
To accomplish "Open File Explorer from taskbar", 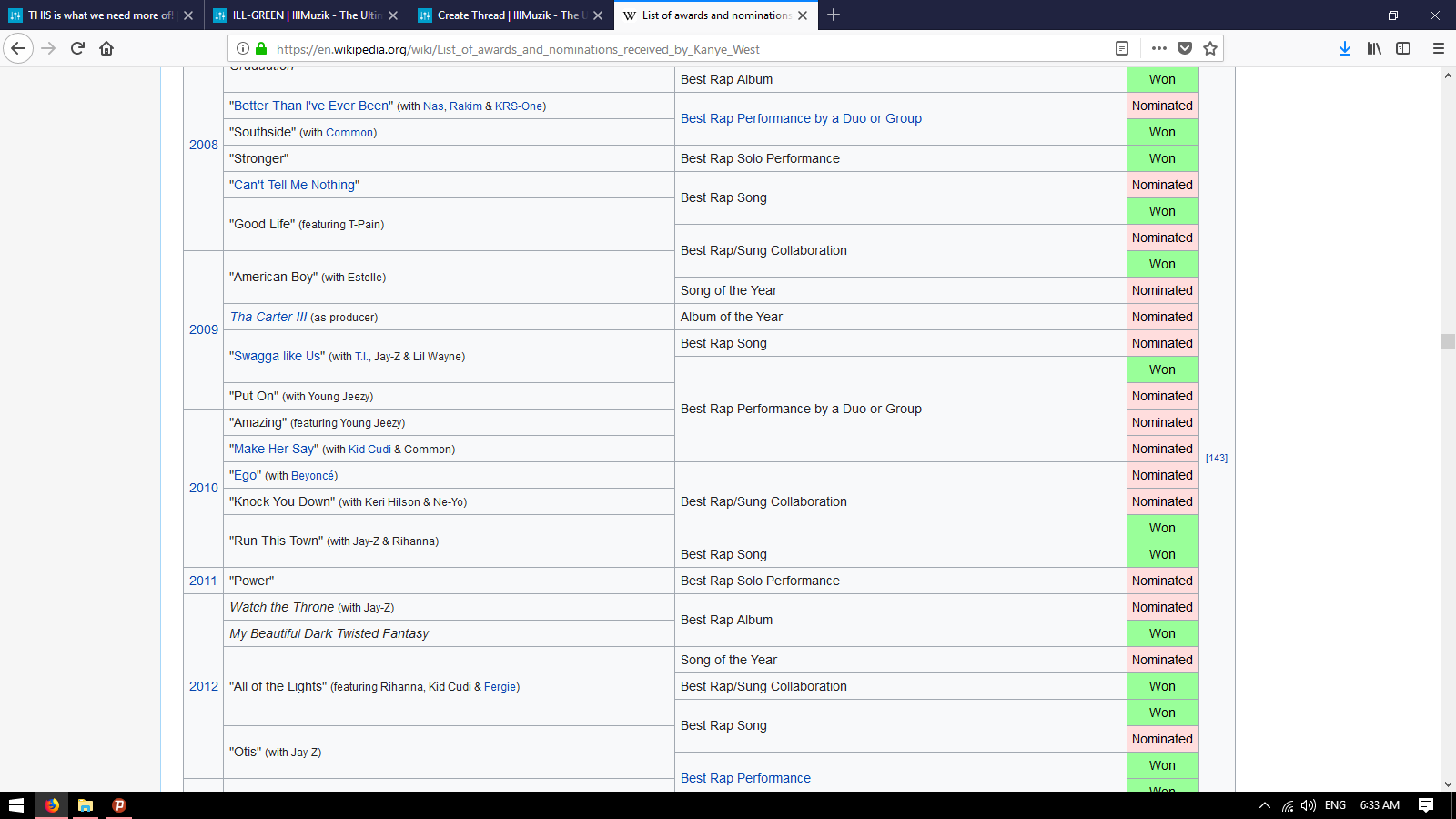I will pos(86,805).
